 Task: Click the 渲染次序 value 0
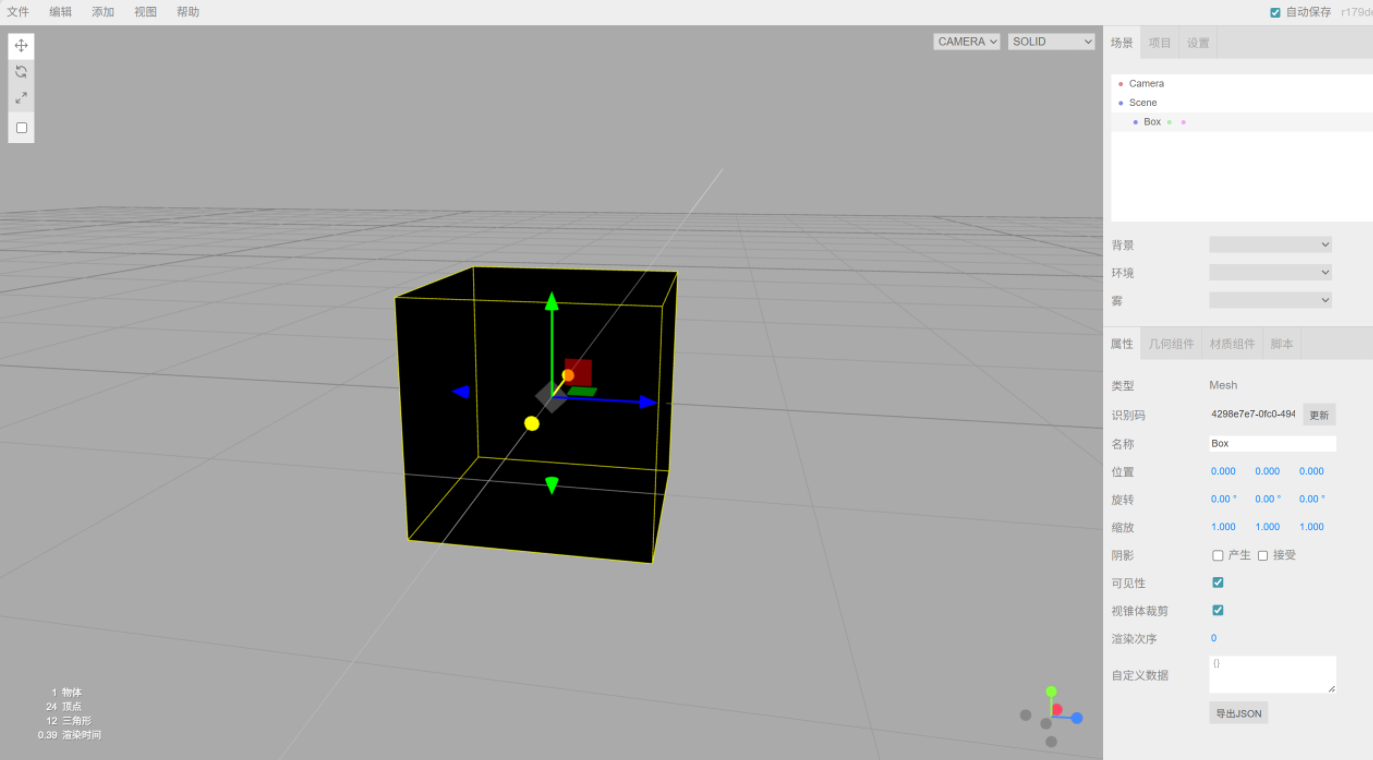tap(1214, 639)
